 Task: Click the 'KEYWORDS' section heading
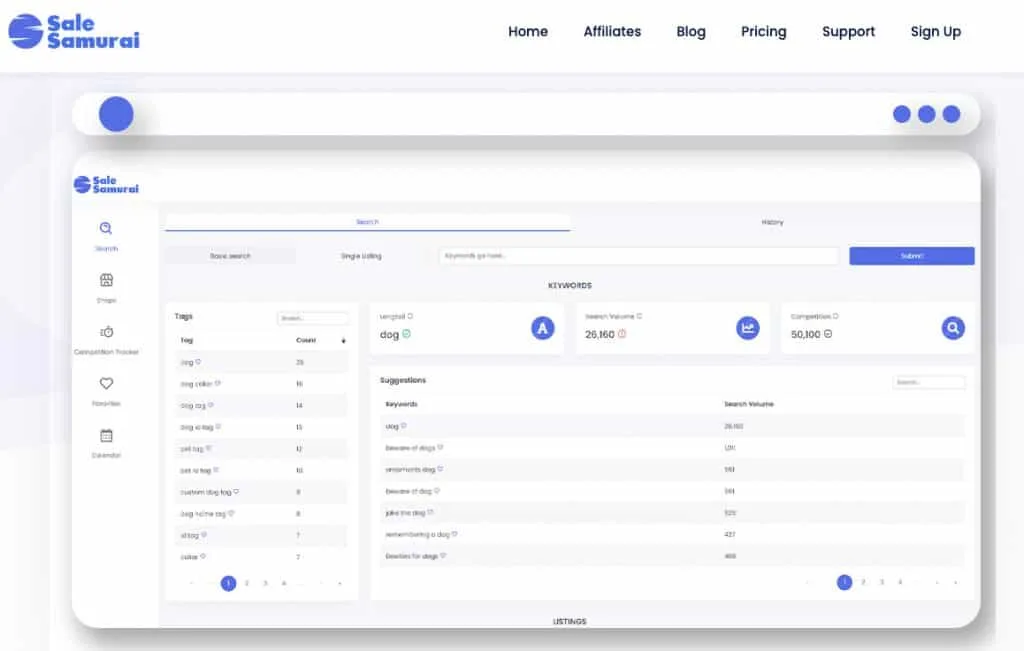[569, 285]
